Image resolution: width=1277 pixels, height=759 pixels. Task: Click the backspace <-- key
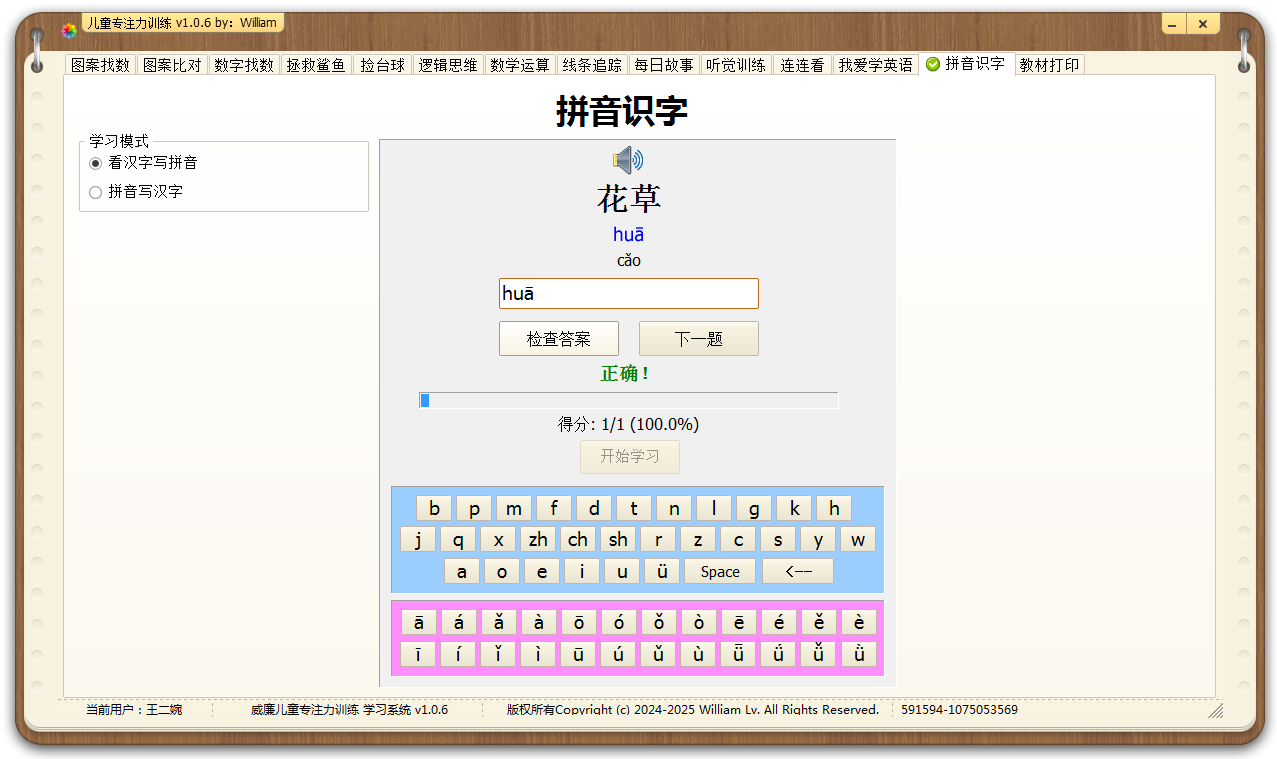tap(798, 571)
